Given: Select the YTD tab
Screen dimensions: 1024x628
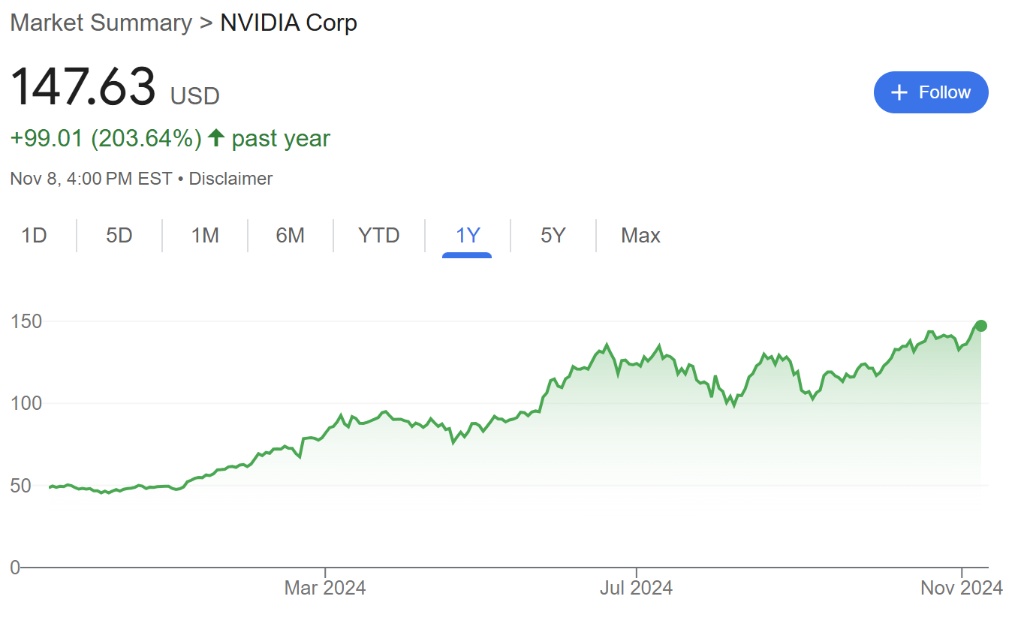Looking at the screenshot, I should coord(379,236).
